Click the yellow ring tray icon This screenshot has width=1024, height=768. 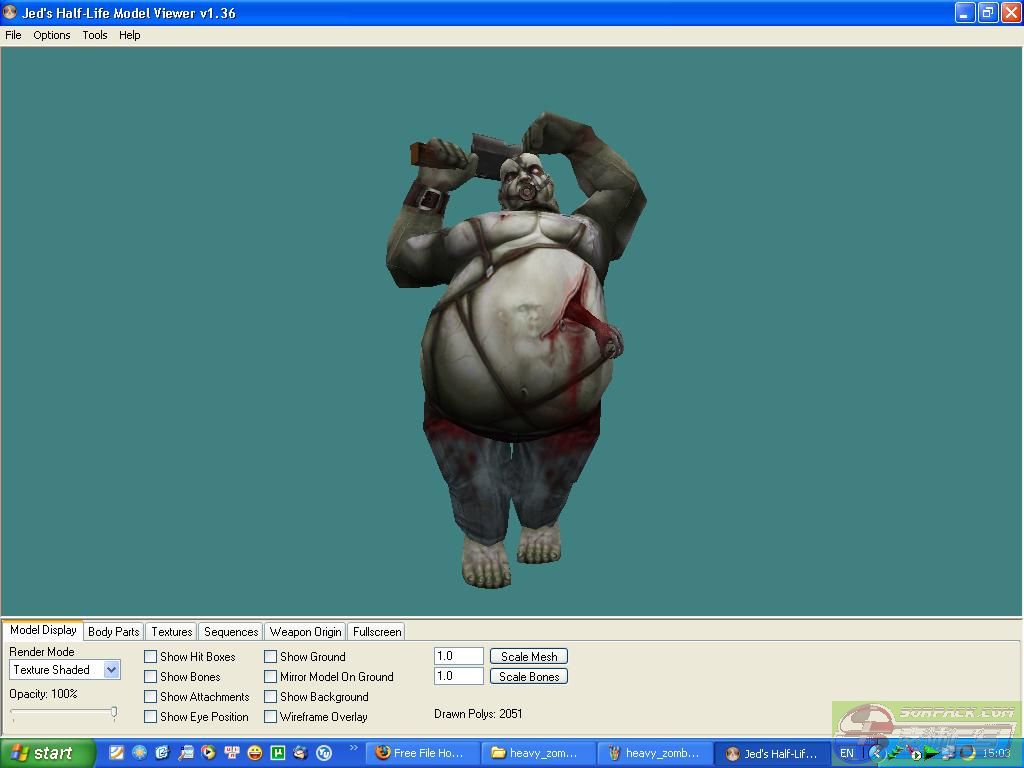pos(967,753)
